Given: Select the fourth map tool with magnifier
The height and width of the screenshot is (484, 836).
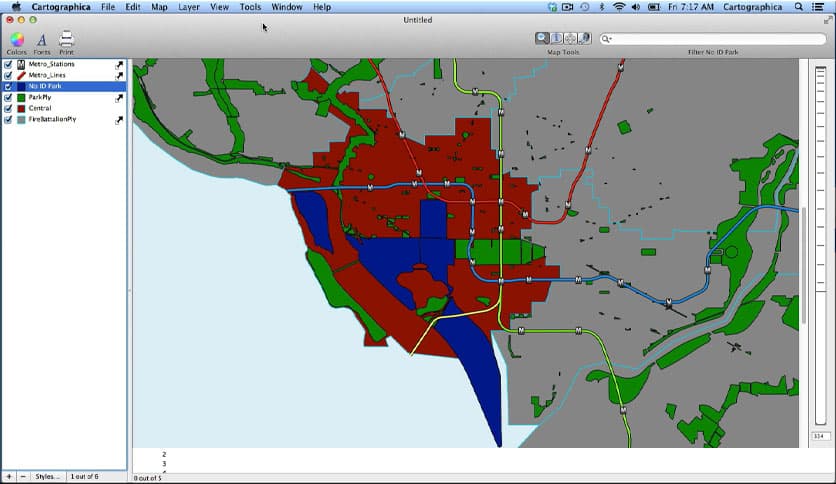Looking at the screenshot, I should click(585, 38).
